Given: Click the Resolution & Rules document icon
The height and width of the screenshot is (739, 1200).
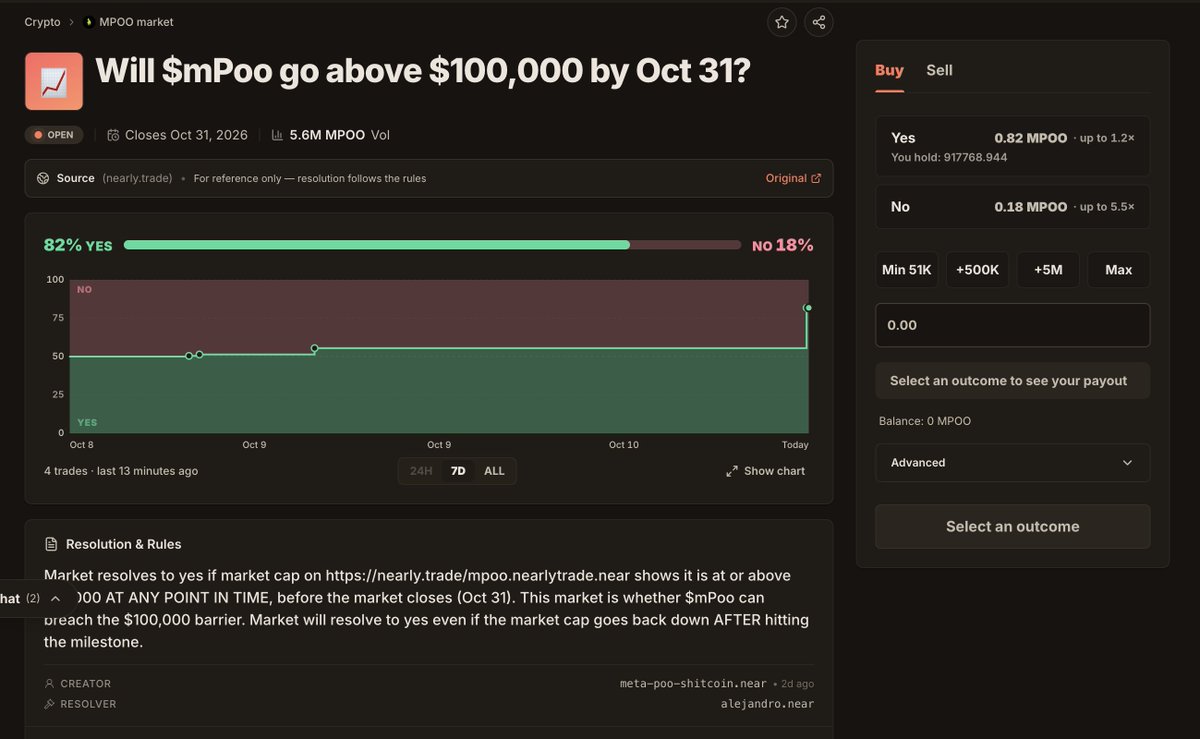Looking at the screenshot, I should click(51, 544).
